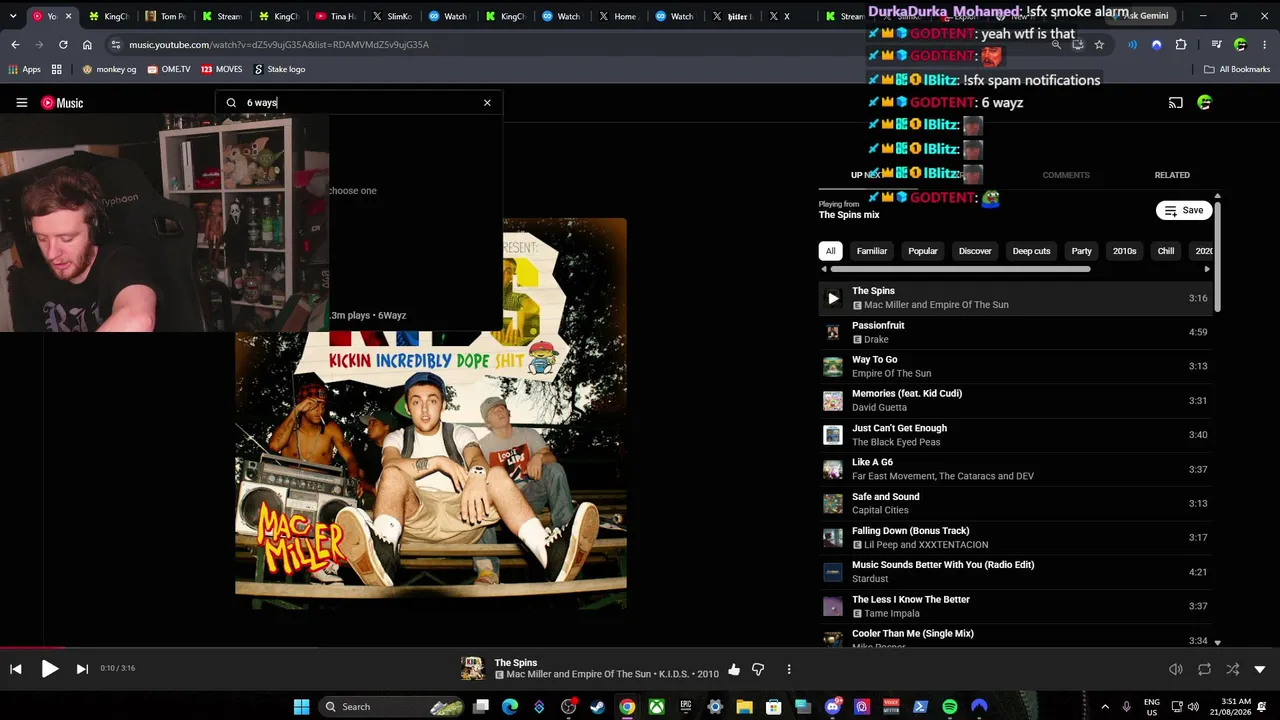Play the current song from the player bar
Screen dimensions: 1280x720
49,669
